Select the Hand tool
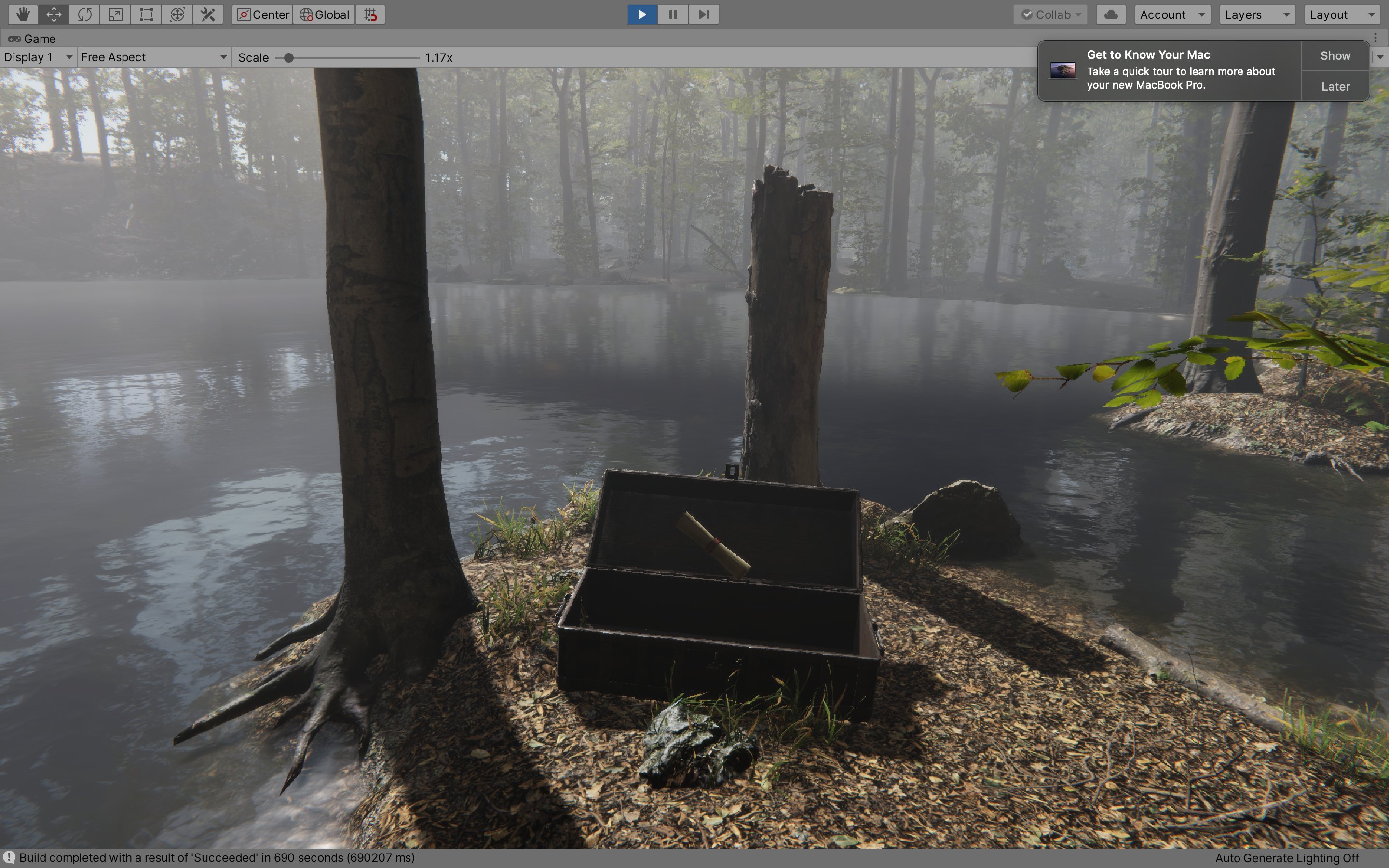1389x868 pixels. pos(23,14)
